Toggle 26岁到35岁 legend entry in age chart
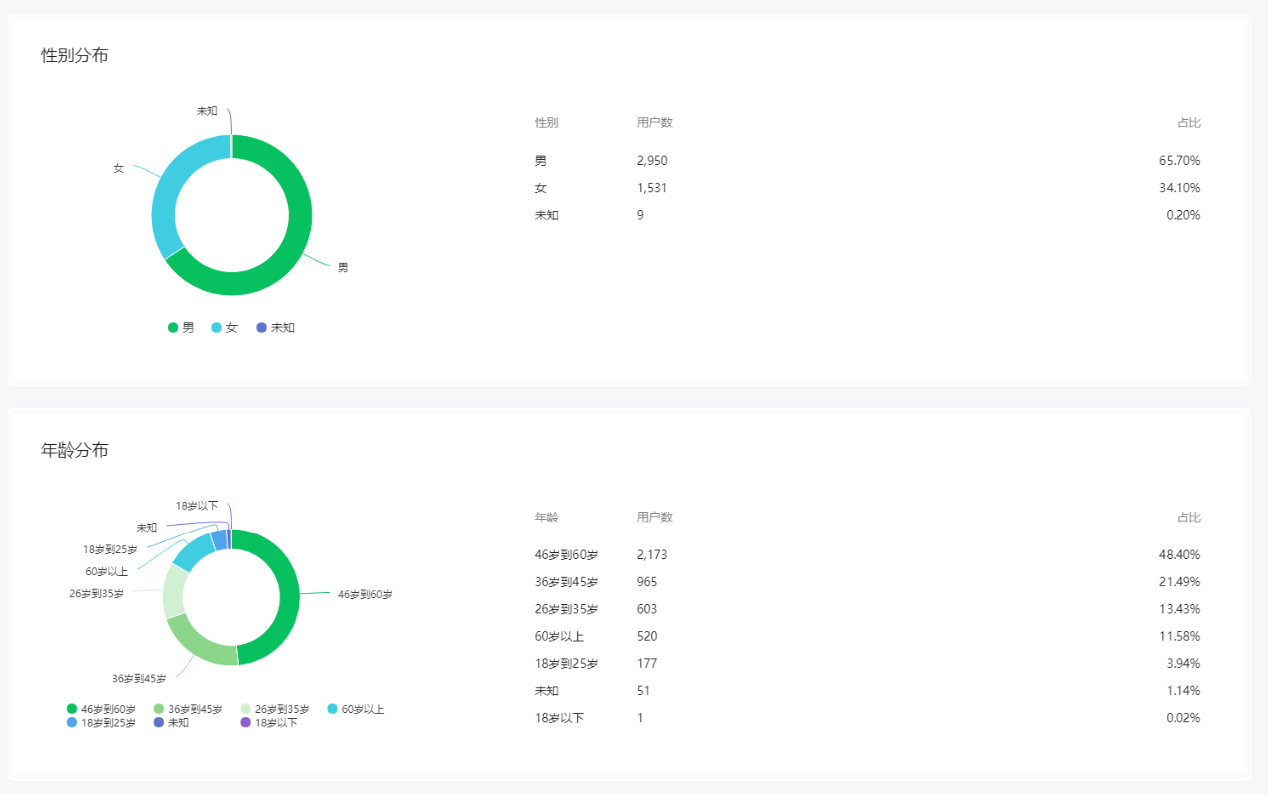This screenshot has width=1268, height=794. 275,709
